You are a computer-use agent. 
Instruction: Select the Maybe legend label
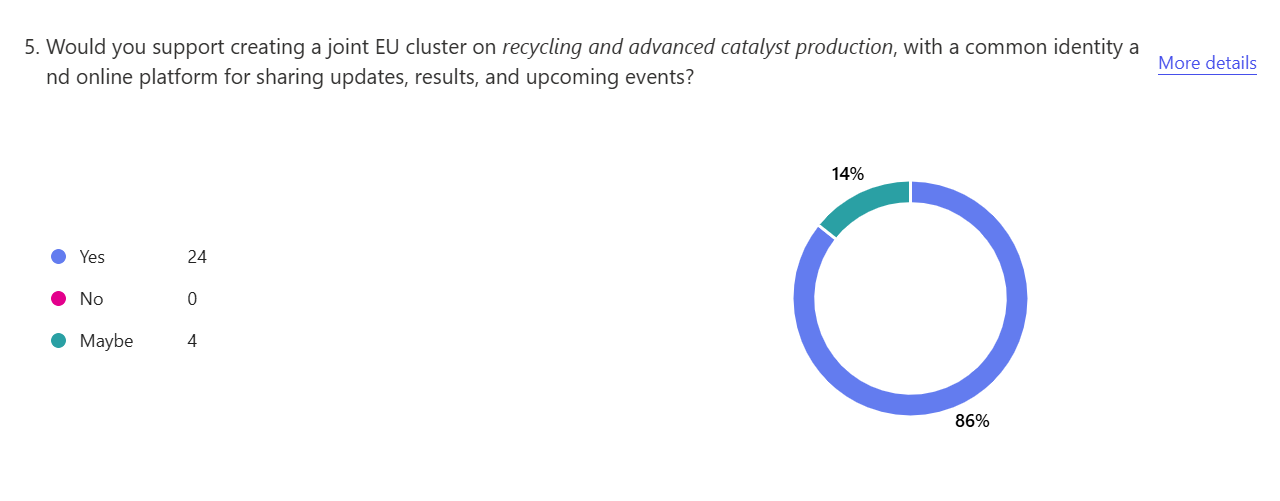point(106,341)
